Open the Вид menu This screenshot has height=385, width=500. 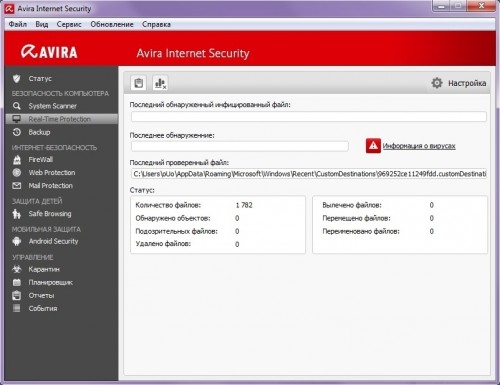click(42, 24)
